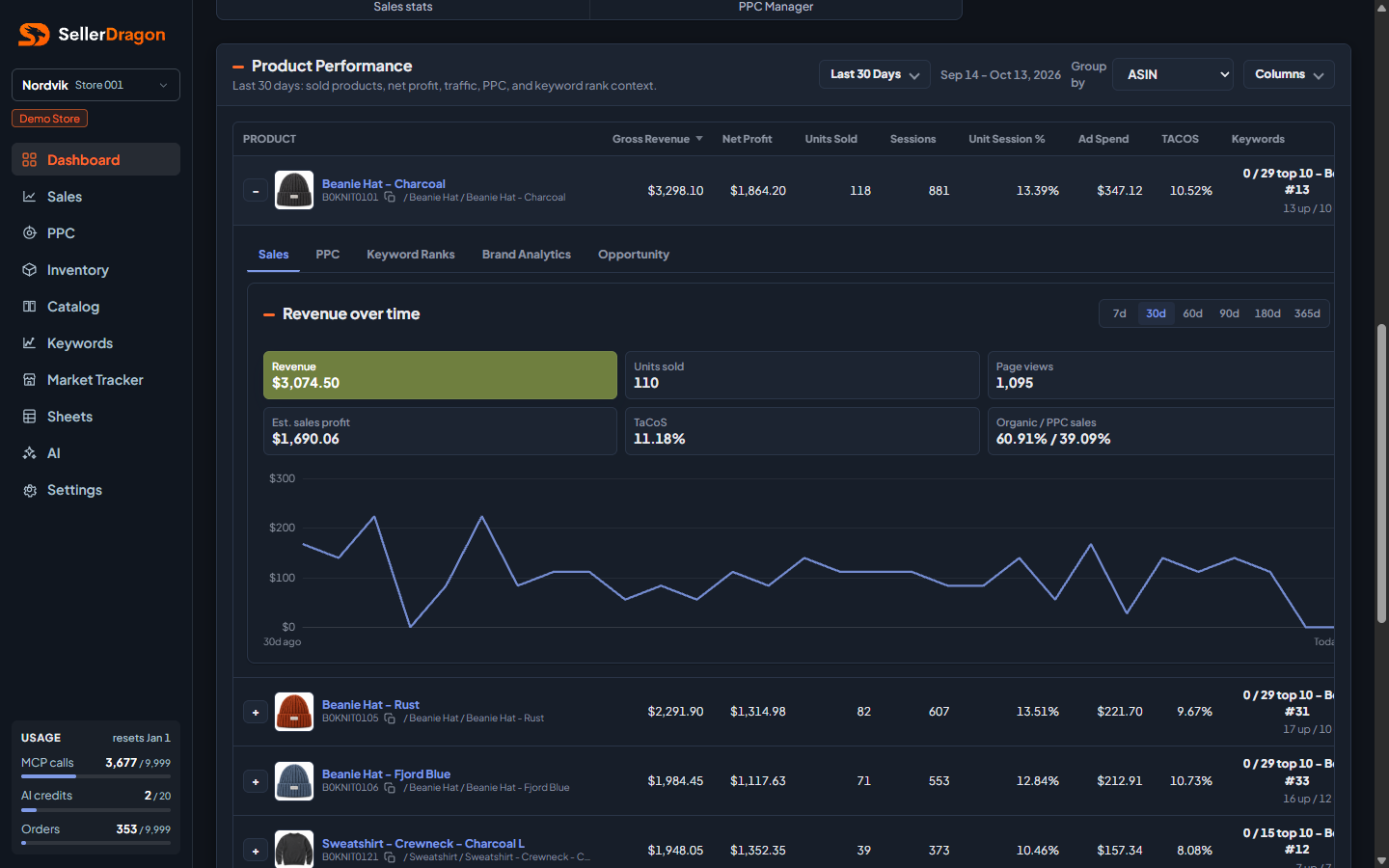Click the Fjord Blue beanie thumbnail

pos(294,782)
